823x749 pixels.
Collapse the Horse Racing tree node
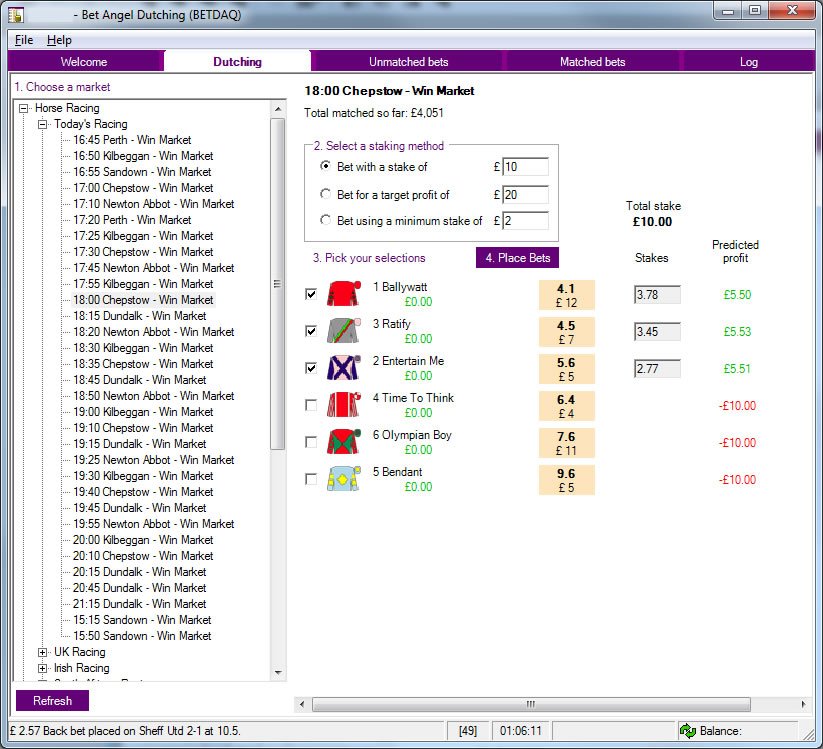[24, 108]
